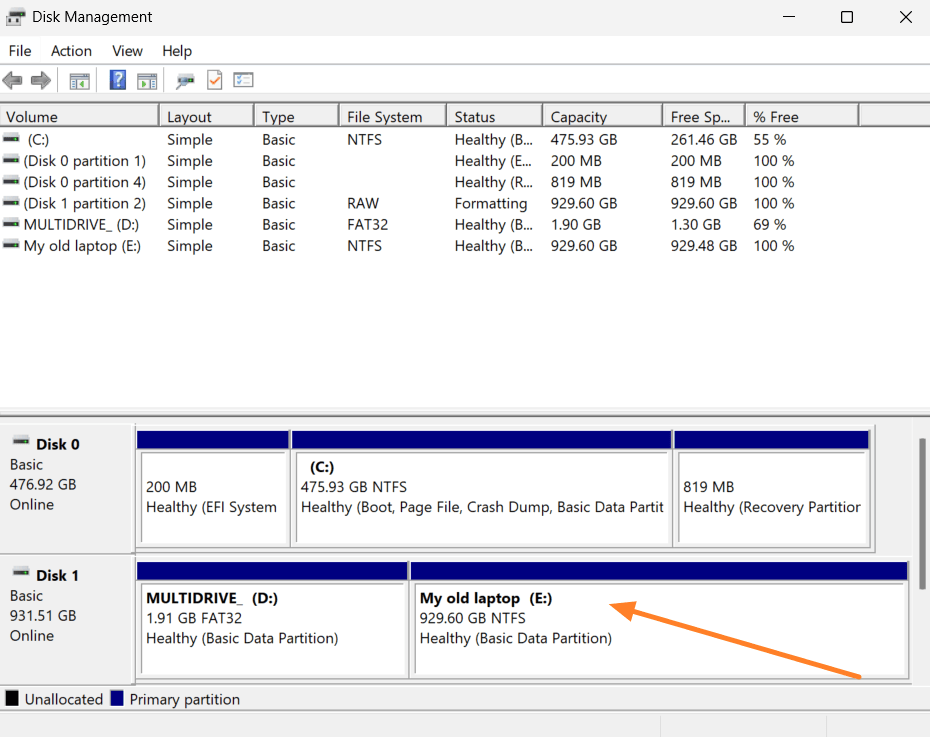930x737 pixels.
Task: Click the 55 % free cell
Action: (x=770, y=139)
